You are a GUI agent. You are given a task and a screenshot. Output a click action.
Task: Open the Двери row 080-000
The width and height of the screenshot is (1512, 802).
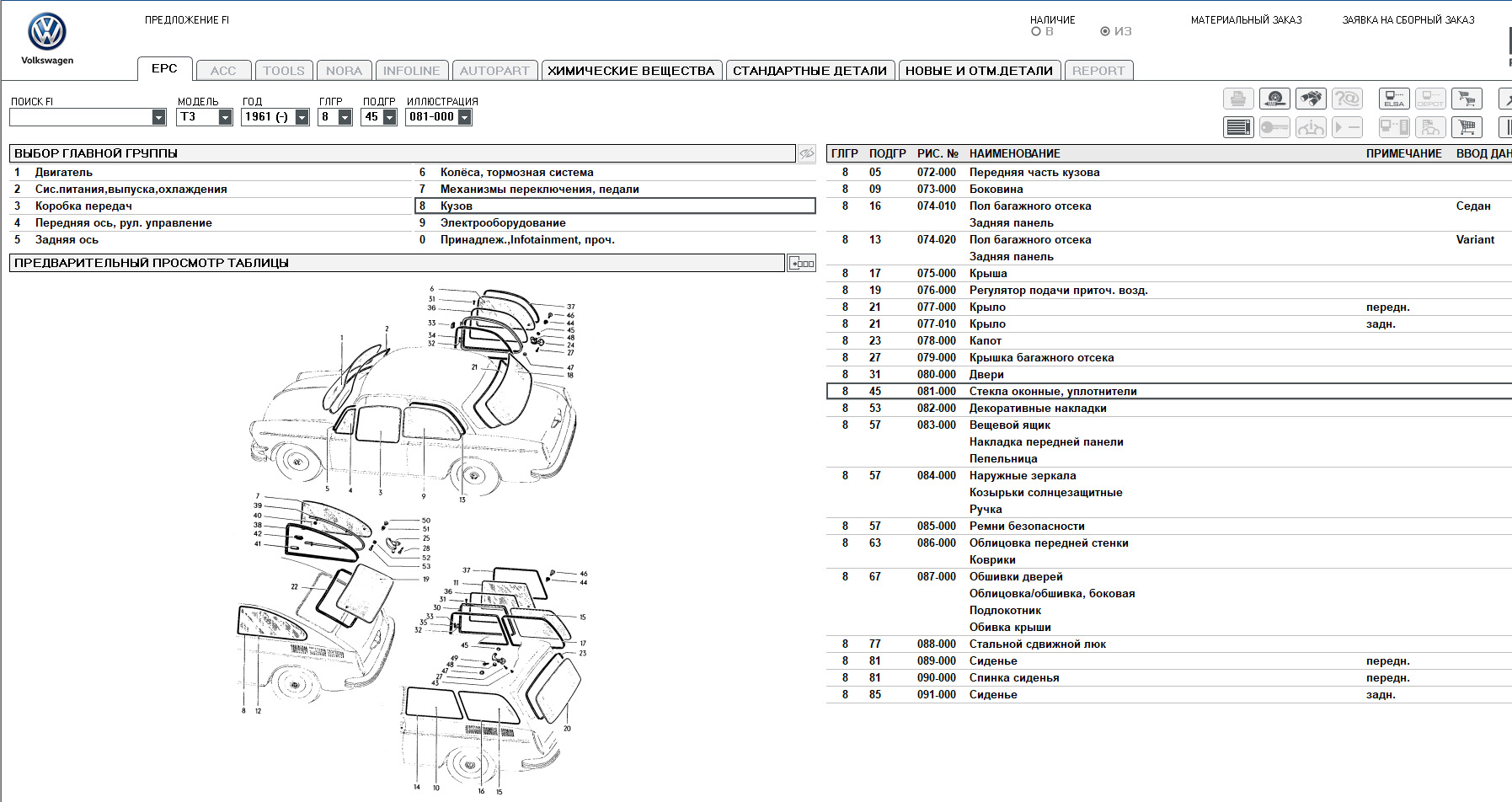[986, 375]
